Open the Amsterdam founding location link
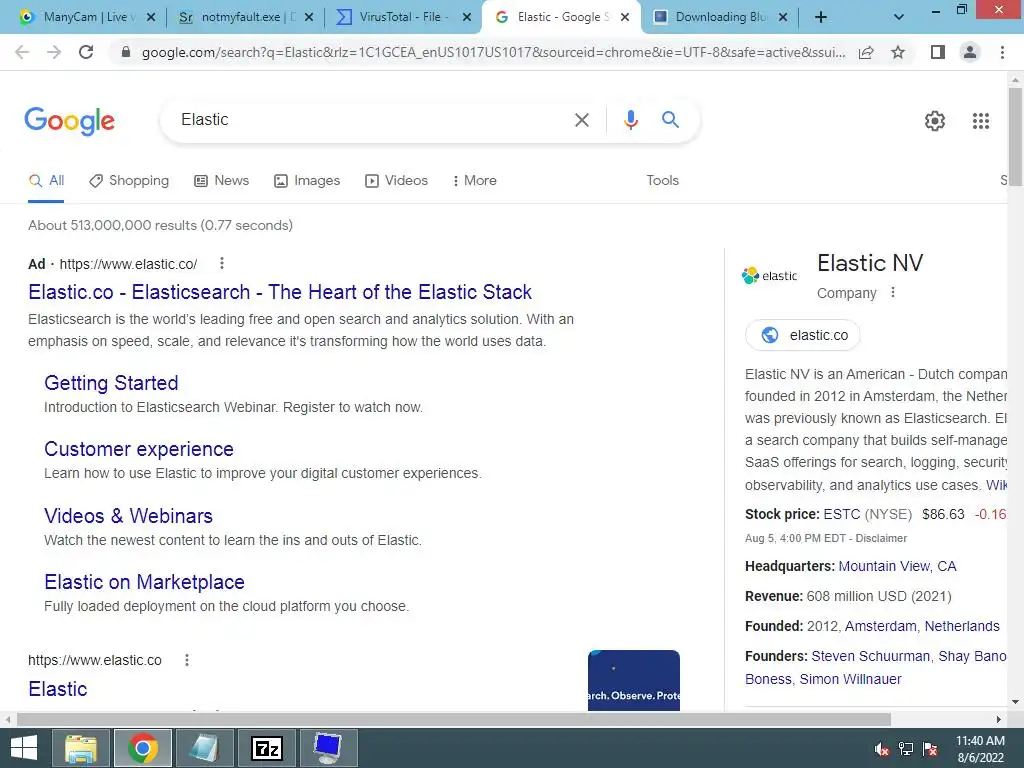The image size is (1024, 768). pyautogui.click(x=880, y=626)
